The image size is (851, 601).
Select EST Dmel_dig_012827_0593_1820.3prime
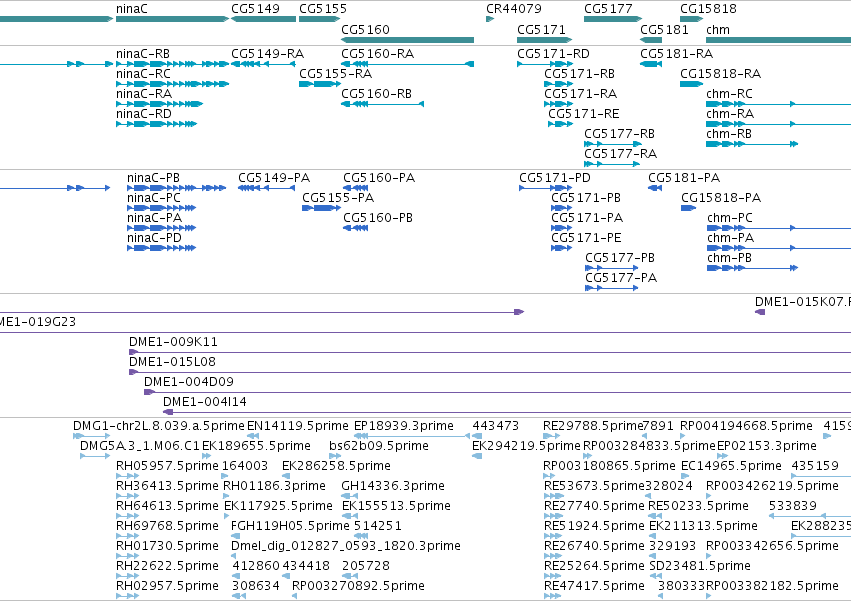click(x=346, y=546)
